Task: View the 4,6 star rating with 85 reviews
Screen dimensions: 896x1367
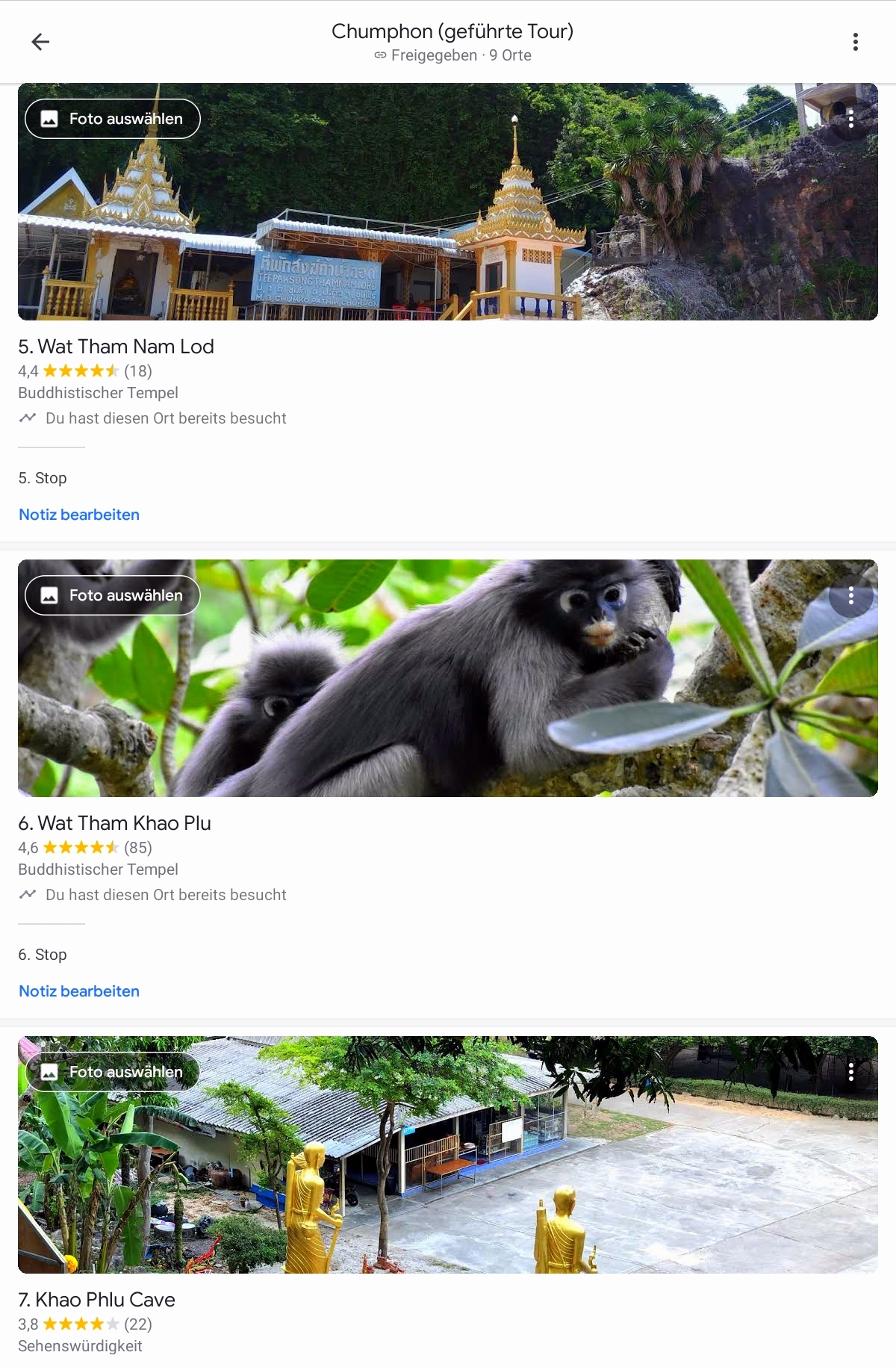Action: [x=85, y=848]
